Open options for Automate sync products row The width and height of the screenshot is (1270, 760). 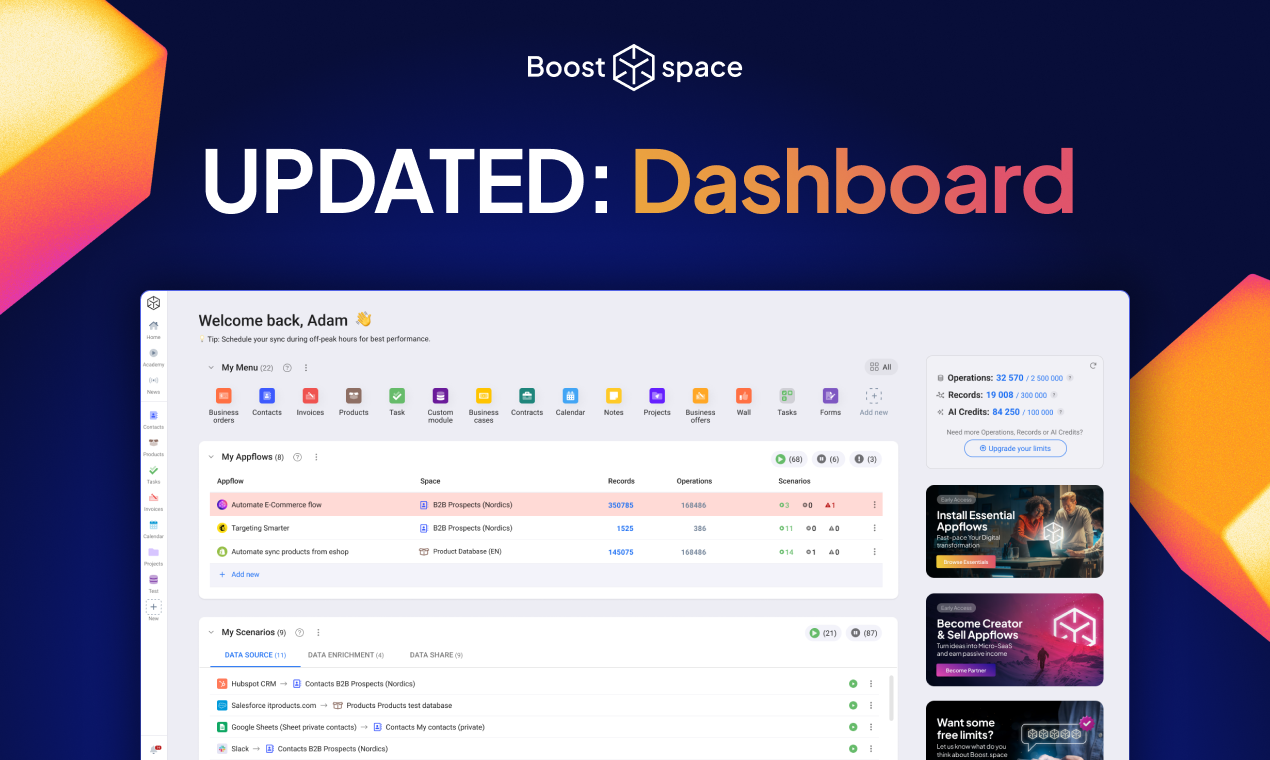coord(875,551)
